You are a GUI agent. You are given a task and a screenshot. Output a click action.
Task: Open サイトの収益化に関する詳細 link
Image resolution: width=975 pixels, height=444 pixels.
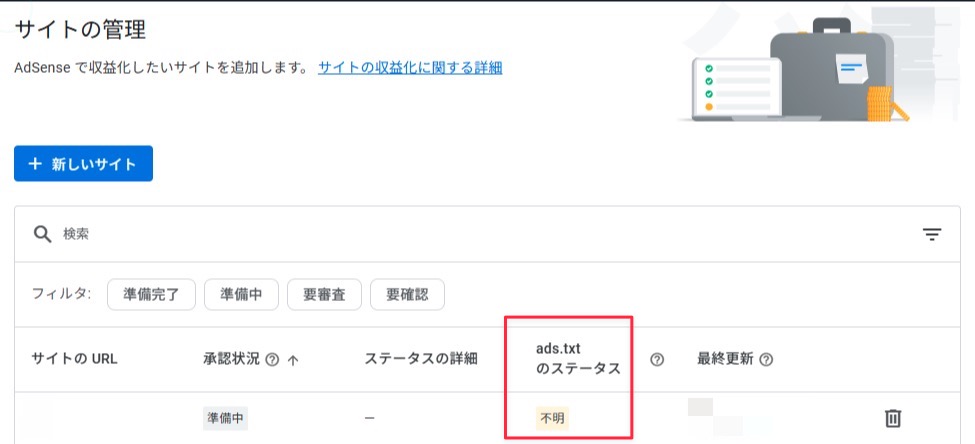(x=410, y=68)
